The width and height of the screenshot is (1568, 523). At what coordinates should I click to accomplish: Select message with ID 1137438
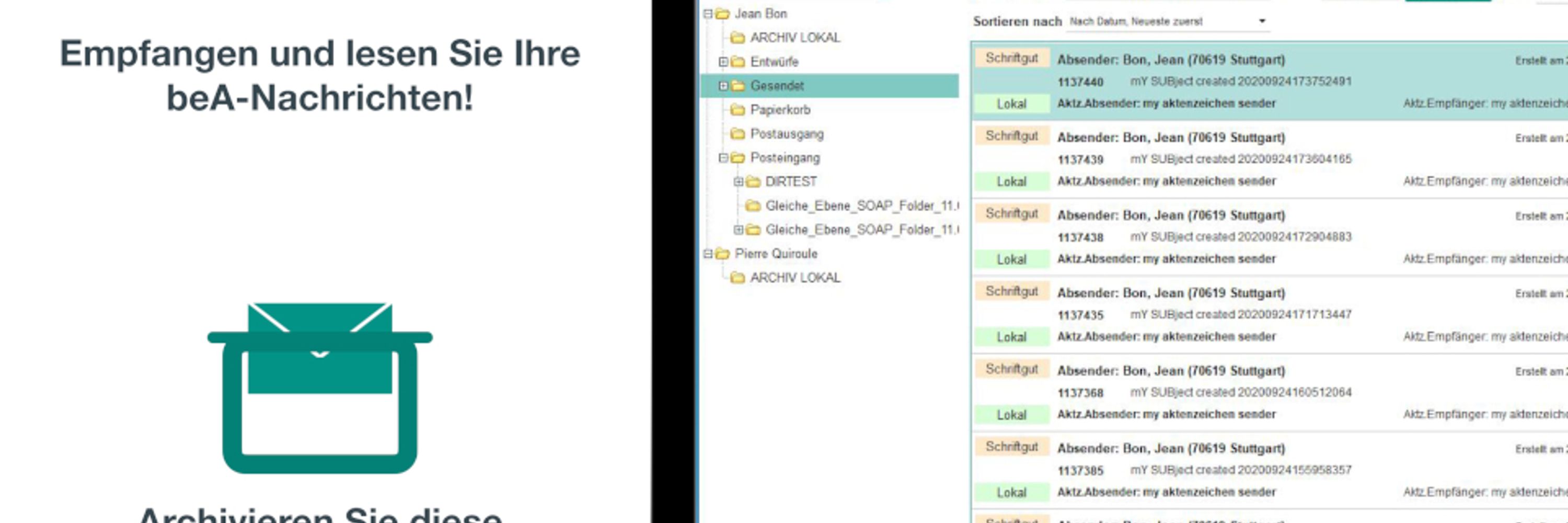point(1270,237)
